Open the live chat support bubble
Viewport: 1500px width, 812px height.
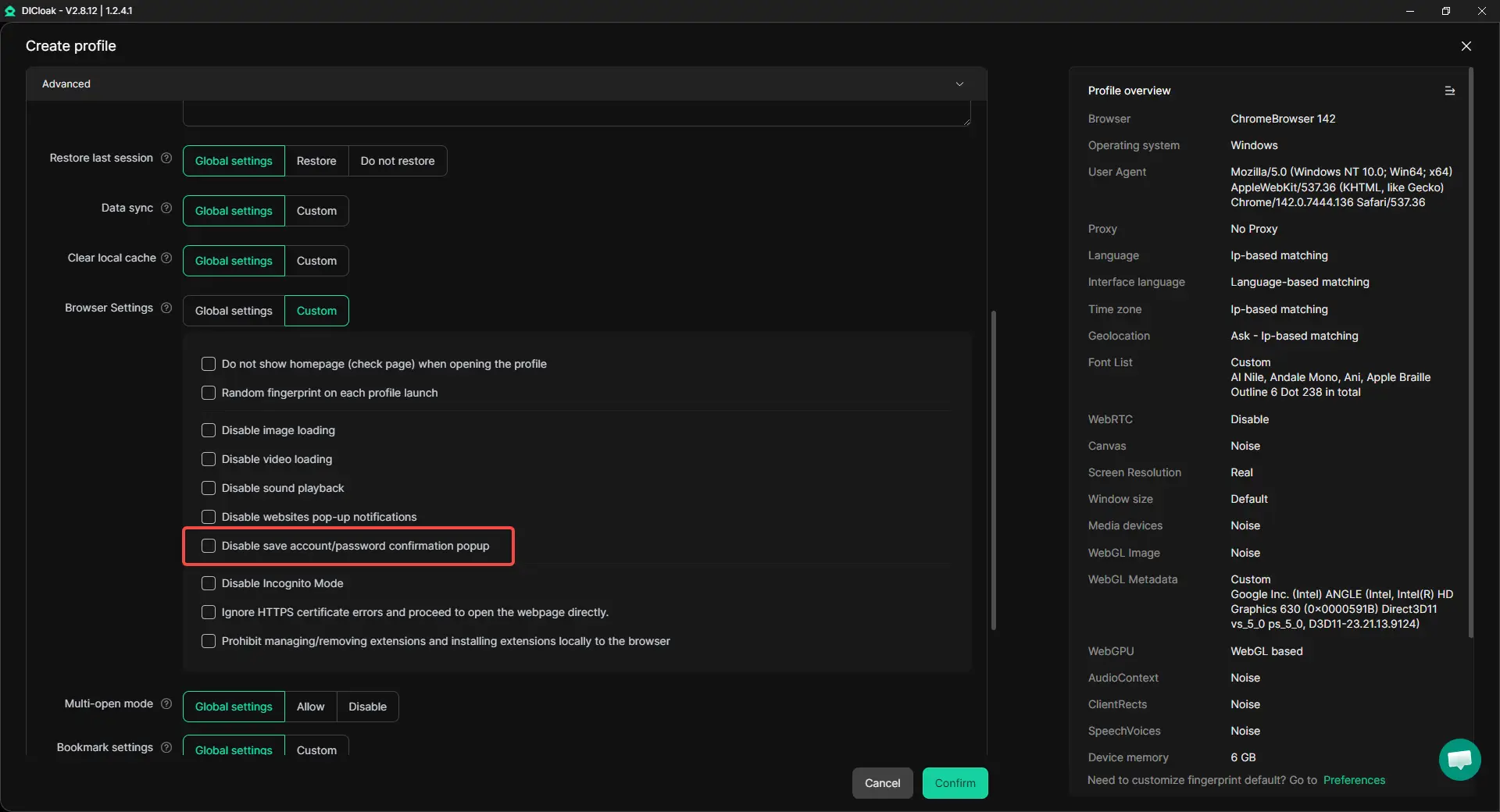[1459, 759]
